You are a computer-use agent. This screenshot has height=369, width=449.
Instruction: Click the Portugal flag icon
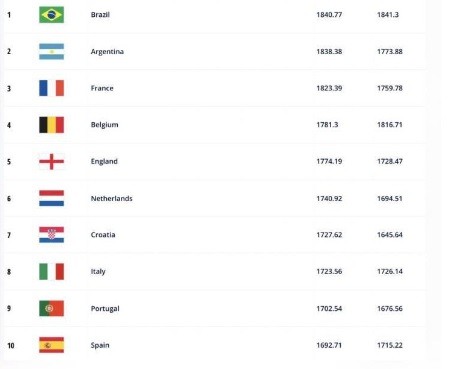point(51,308)
